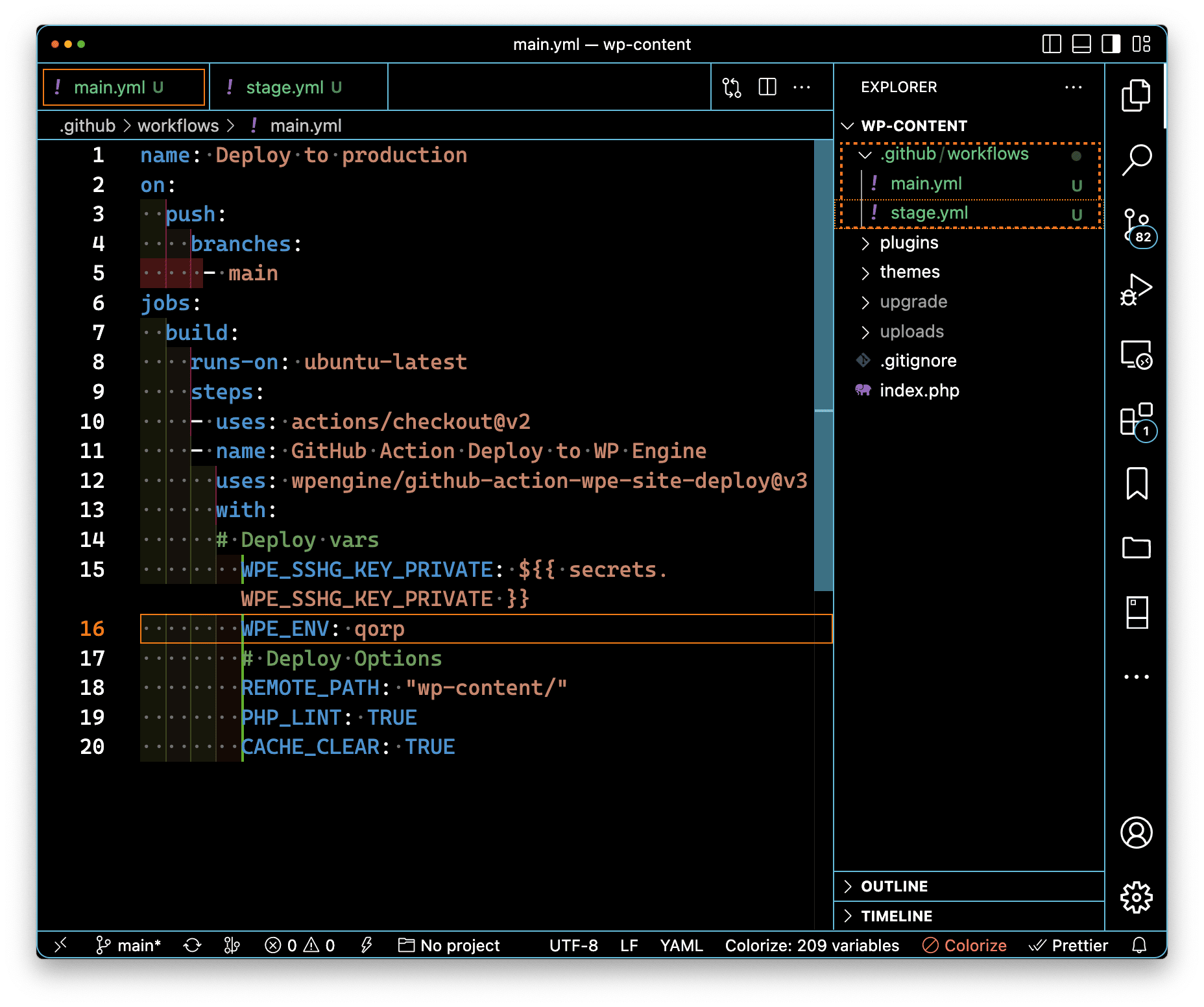This screenshot has height=1007, width=1204.
Task: Open the Extensions view
Action: coord(1136,419)
